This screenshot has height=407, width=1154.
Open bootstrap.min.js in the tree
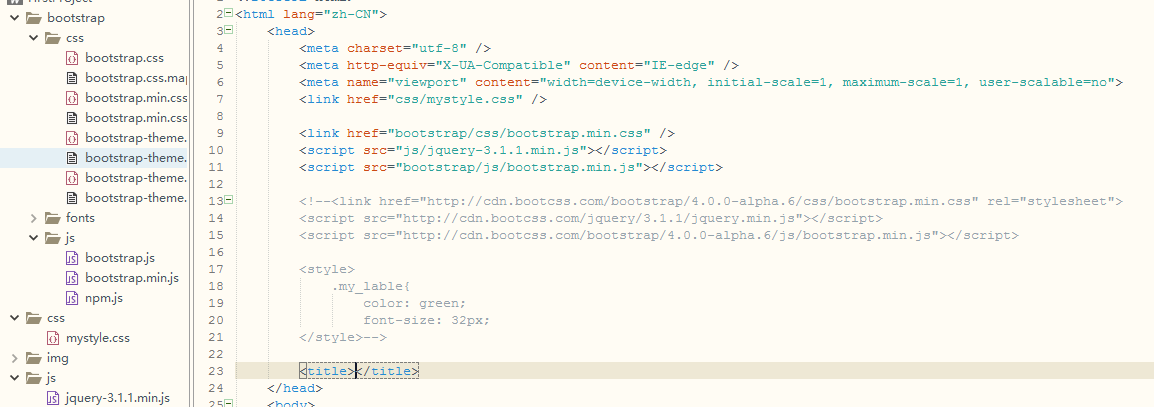(132, 278)
